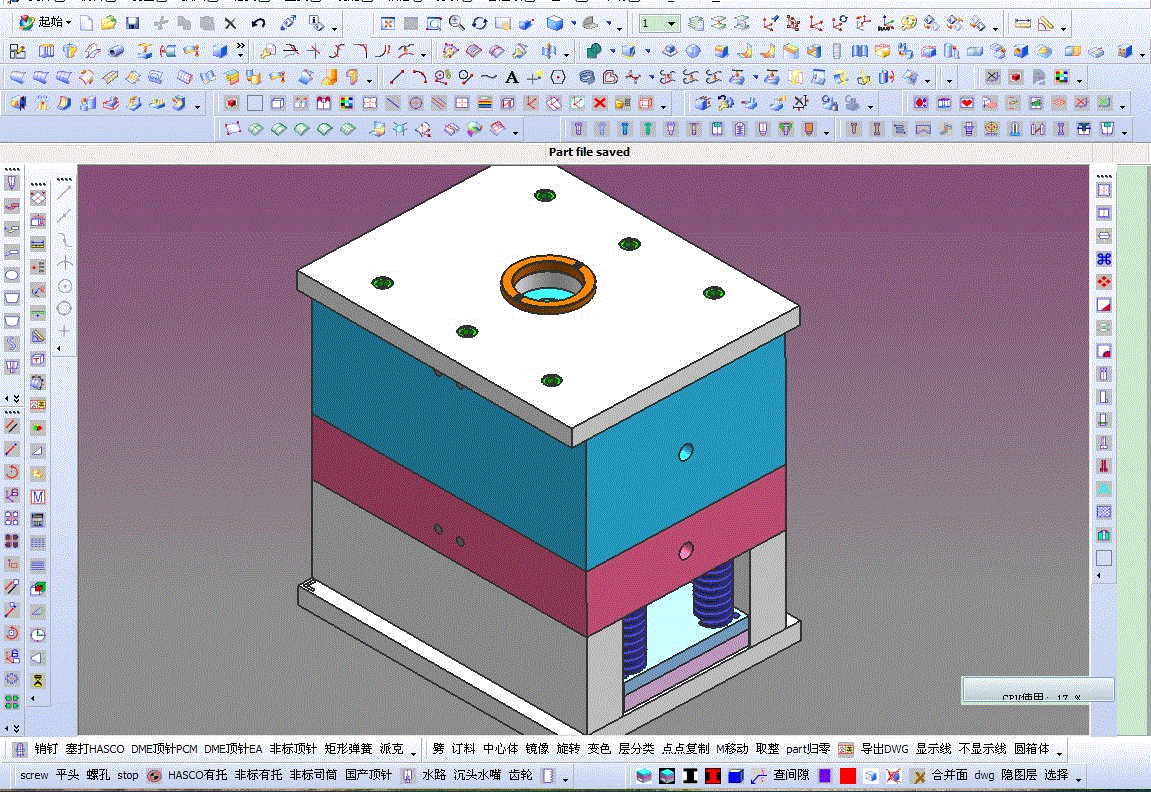Image resolution: width=1151 pixels, height=792 pixels.
Task: Select the Spline curve tool
Action: (488, 77)
